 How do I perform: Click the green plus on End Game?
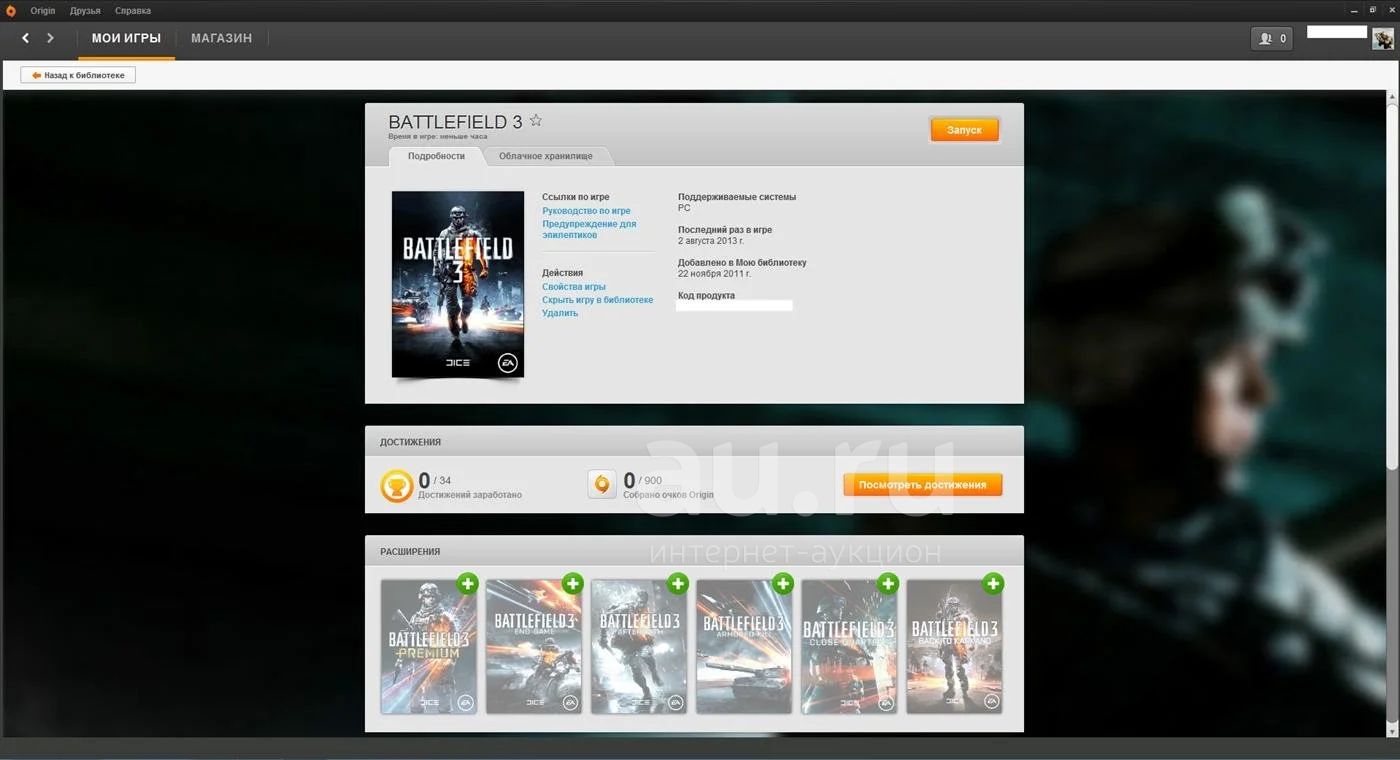click(572, 583)
